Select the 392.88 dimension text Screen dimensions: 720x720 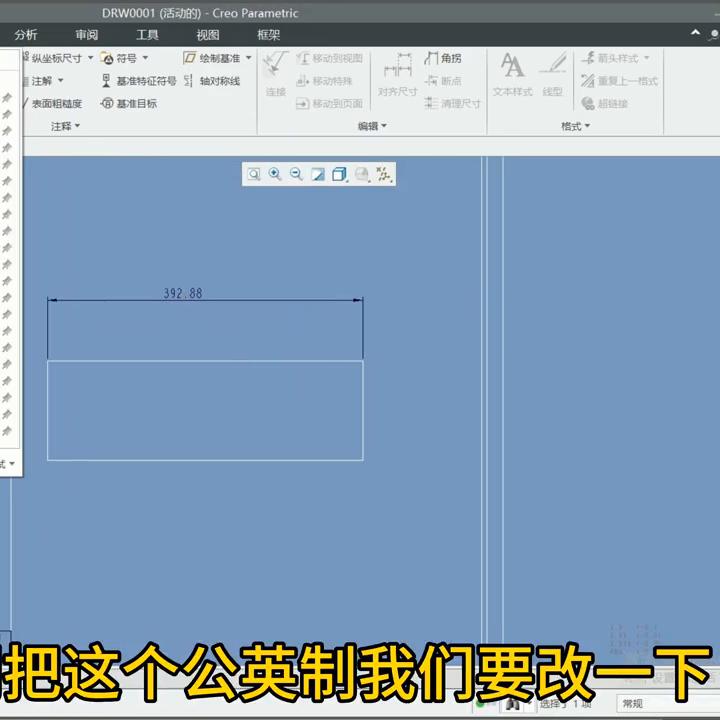(183, 293)
